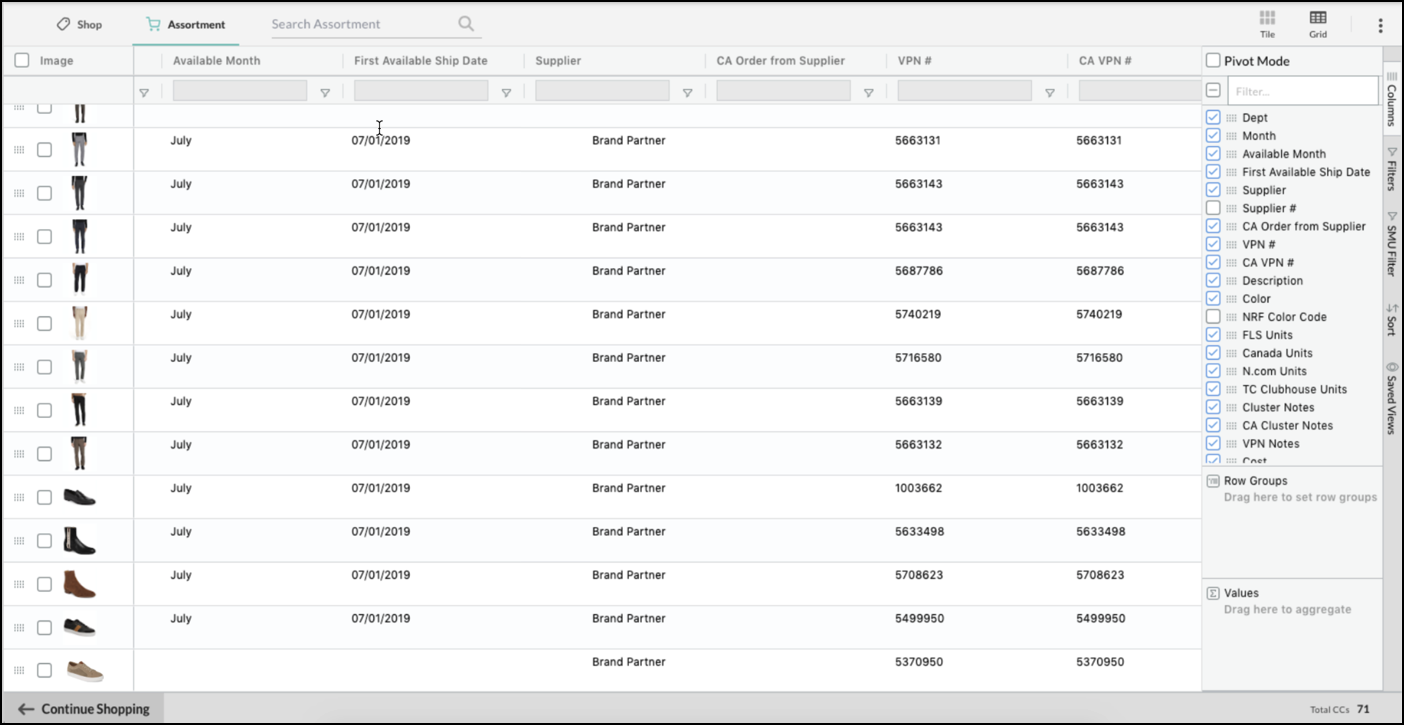
Task: Click the VPN # column filter funnel icon
Action: point(1049,93)
